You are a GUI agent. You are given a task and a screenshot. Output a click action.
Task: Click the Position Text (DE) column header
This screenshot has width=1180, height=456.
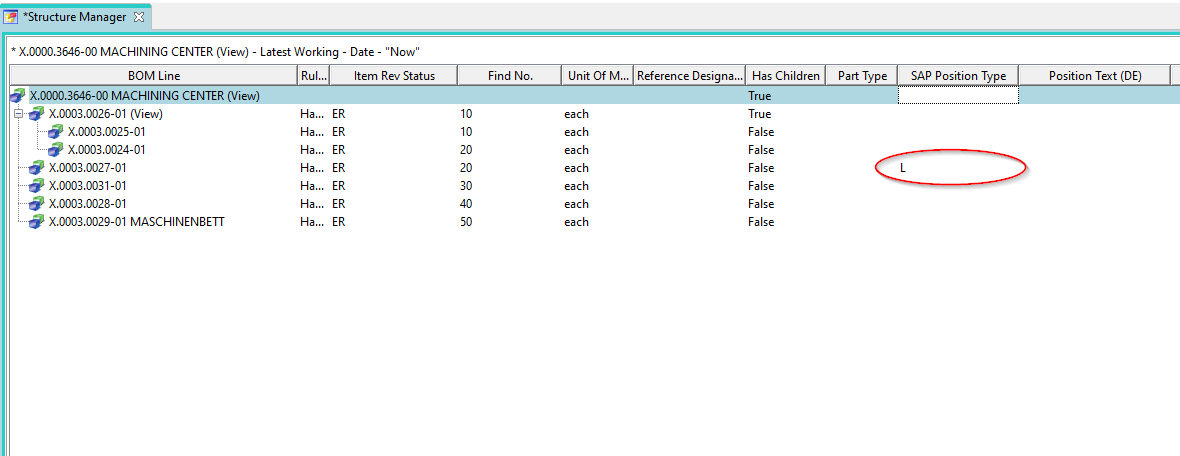[x=1094, y=76]
